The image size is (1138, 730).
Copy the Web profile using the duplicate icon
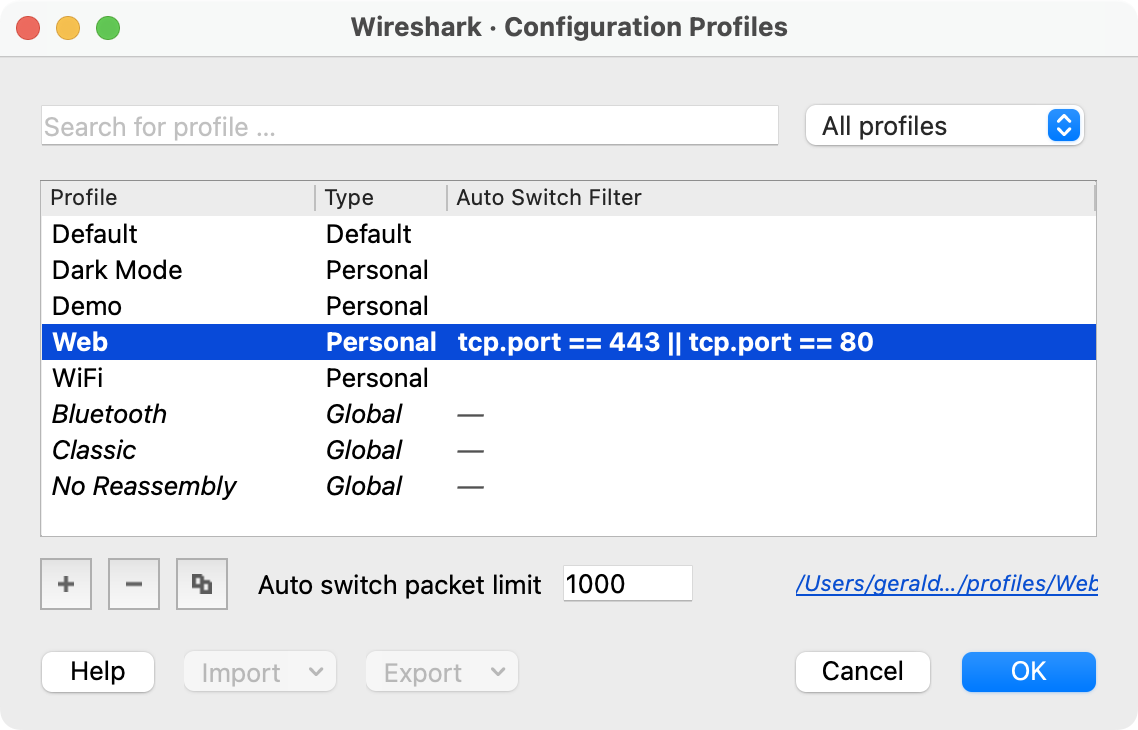[201, 584]
